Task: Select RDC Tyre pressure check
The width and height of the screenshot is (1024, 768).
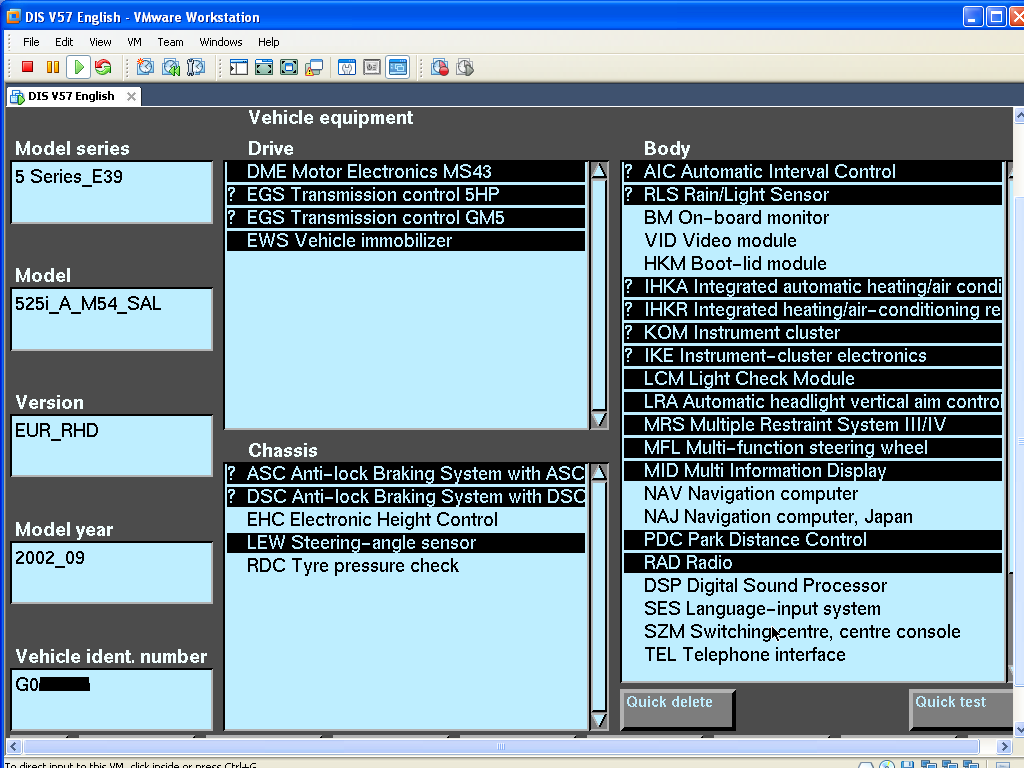Action: click(406, 566)
